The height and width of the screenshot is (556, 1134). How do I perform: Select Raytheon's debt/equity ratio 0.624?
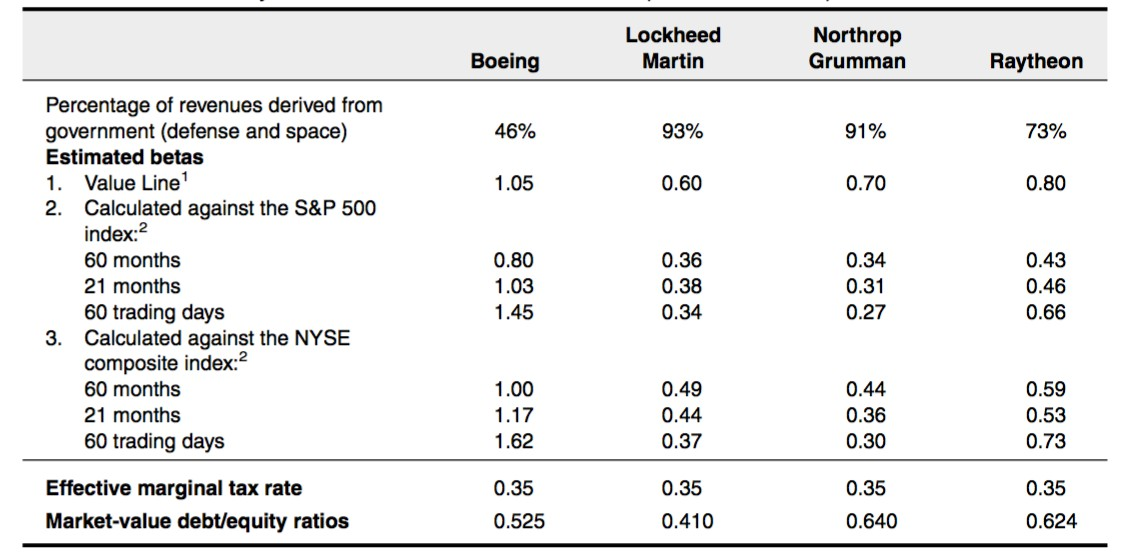tap(1046, 520)
